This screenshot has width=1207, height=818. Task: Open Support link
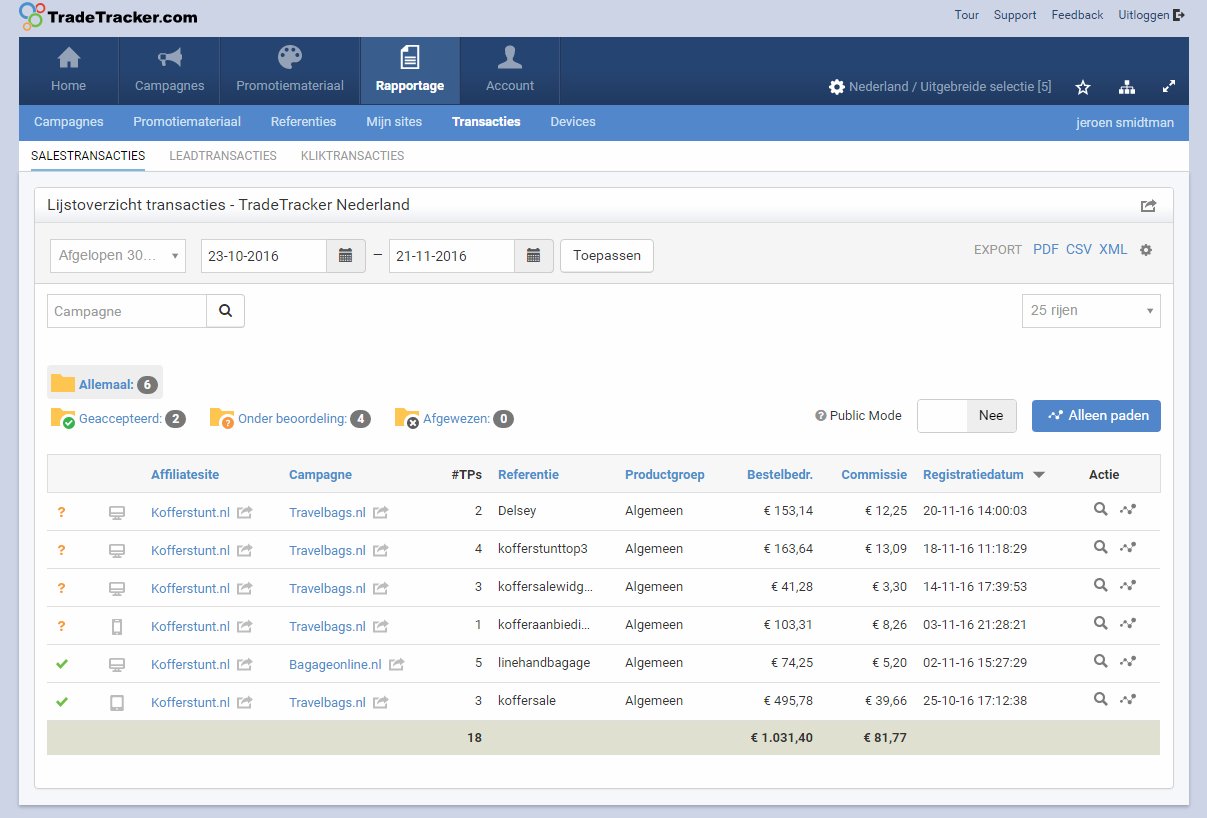click(x=1015, y=15)
